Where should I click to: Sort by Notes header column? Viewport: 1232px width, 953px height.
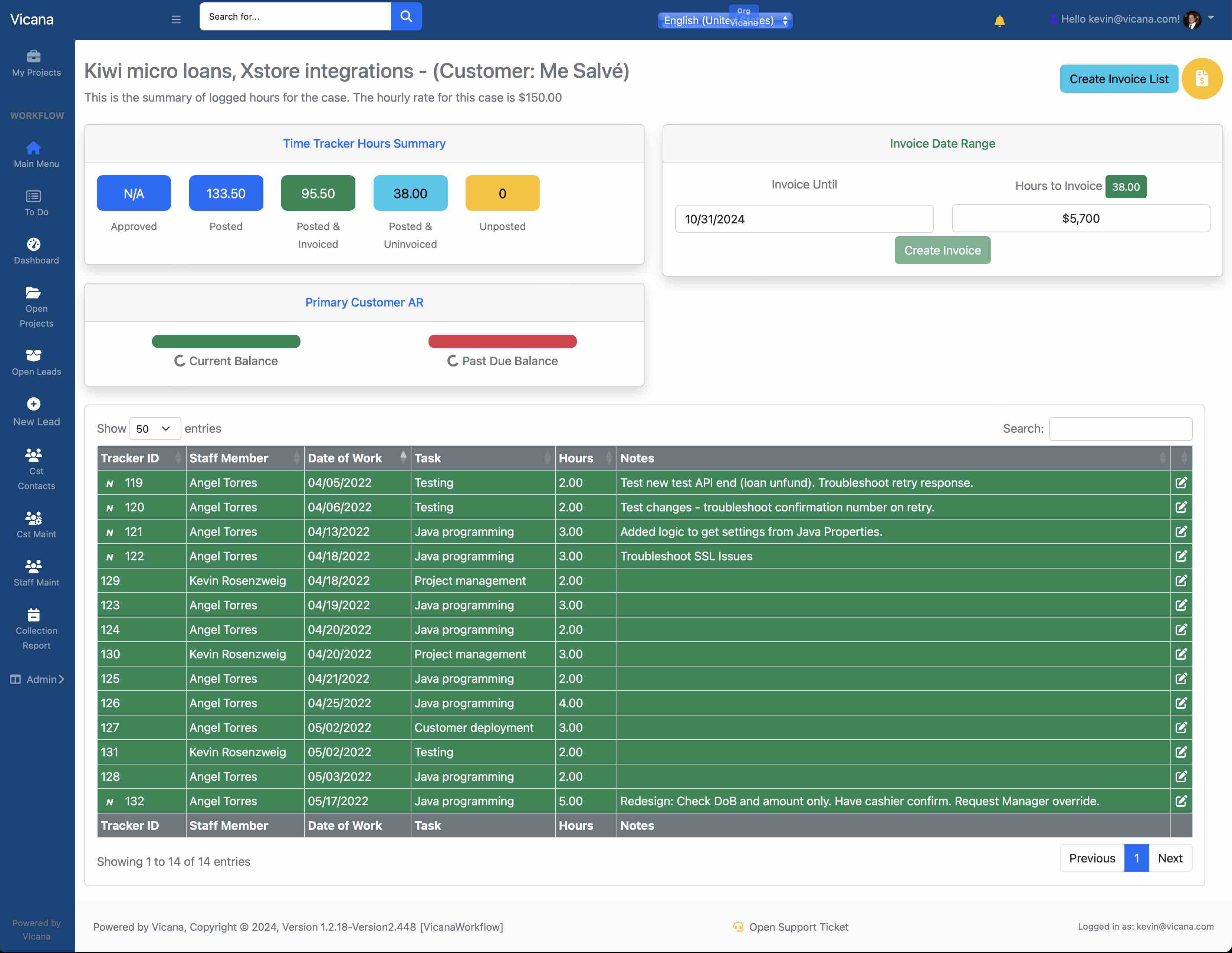click(x=894, y=458)
